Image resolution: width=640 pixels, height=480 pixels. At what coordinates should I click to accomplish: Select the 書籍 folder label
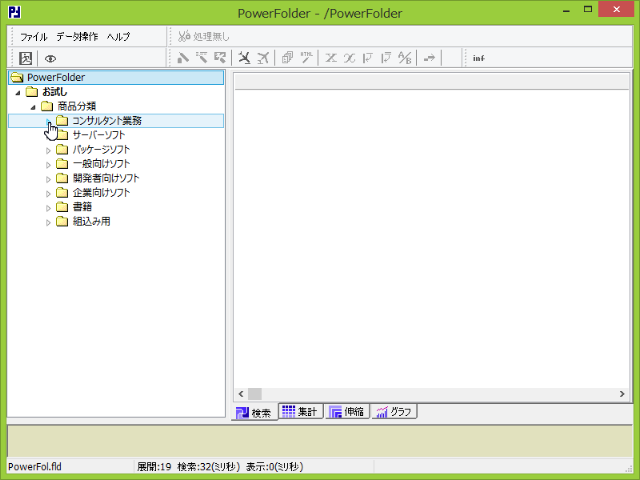coord(82,207)
